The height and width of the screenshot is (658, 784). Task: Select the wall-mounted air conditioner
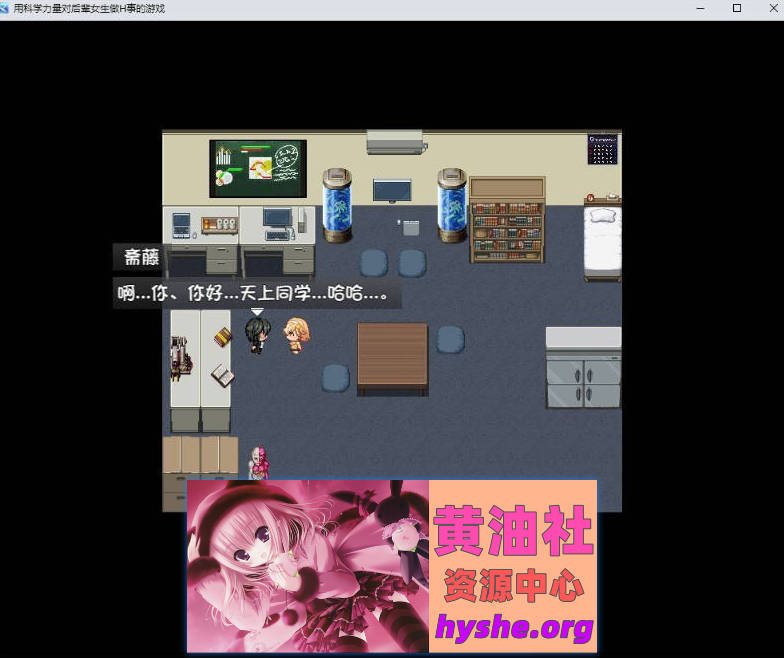click(396, 142)
